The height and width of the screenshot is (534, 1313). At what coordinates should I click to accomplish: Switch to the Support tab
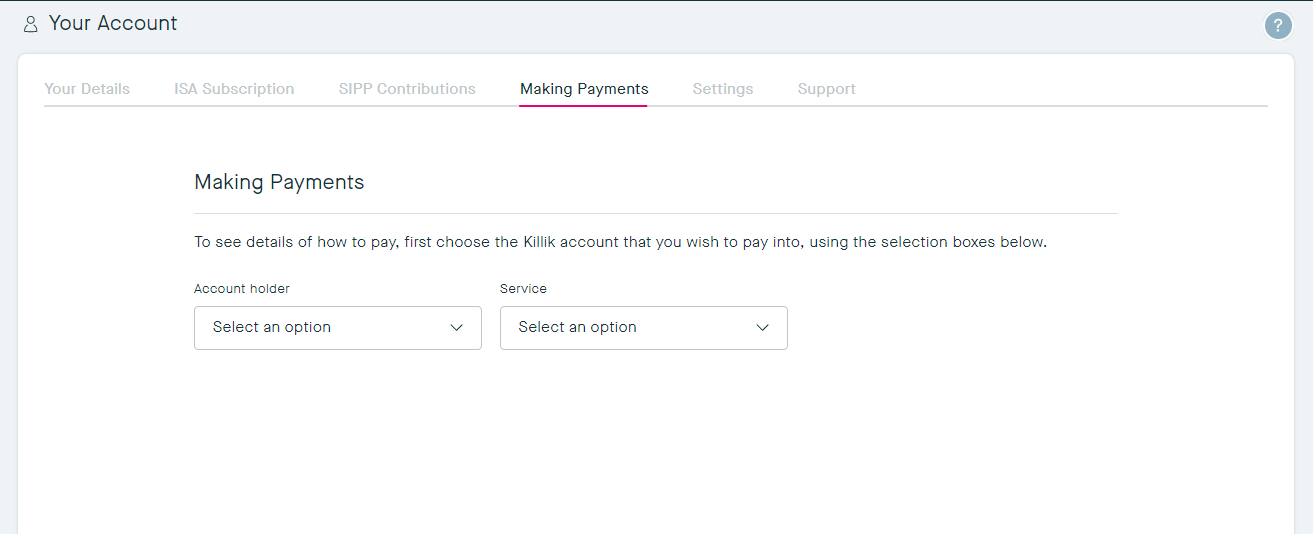pos(826,89)
